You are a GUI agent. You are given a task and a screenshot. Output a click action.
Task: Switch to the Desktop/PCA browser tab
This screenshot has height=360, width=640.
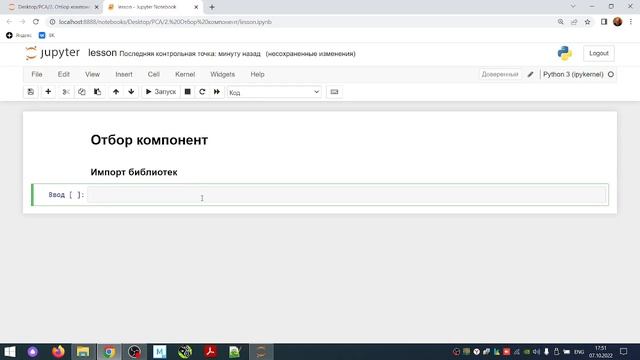pyautogui.click(x=53, y=7)
